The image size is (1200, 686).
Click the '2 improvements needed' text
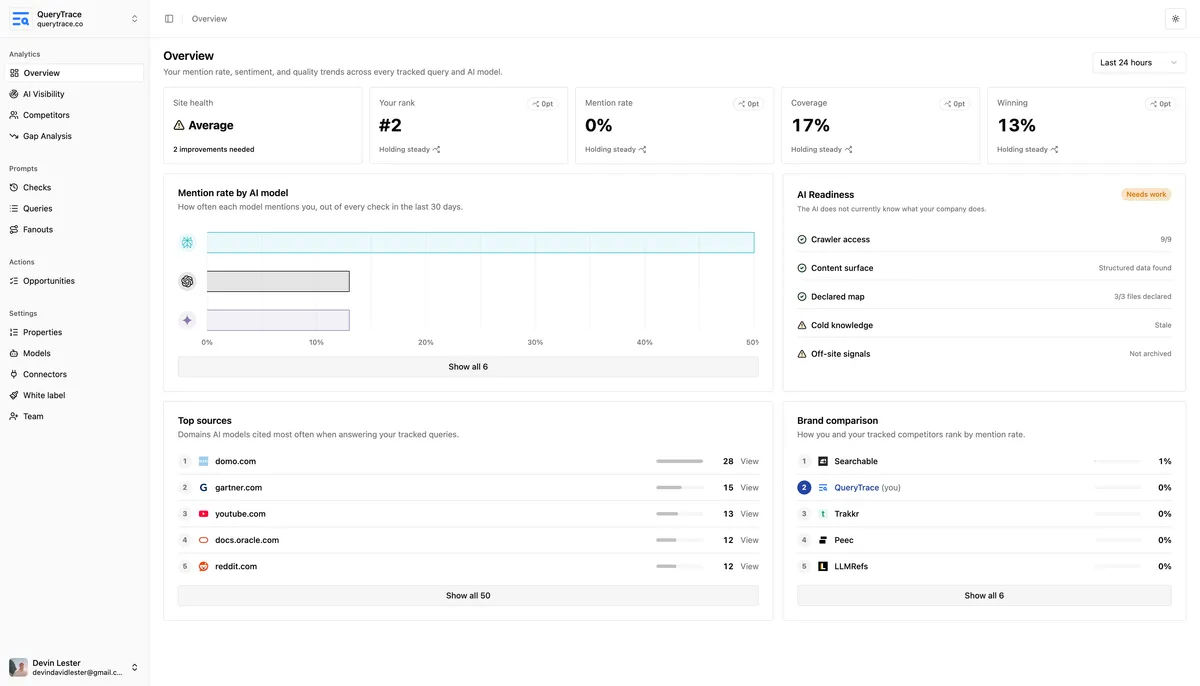pyautogui.click(x=214, y=150)
